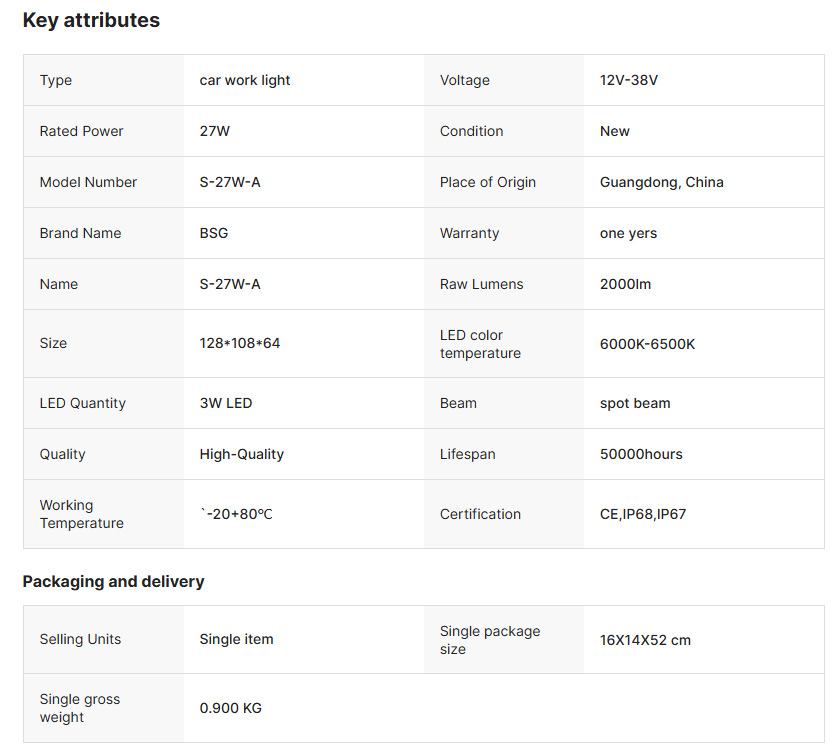Click the 2000lm raw lumens value
Viewport: 837px width, 756px height.
(x=625, y=284)
